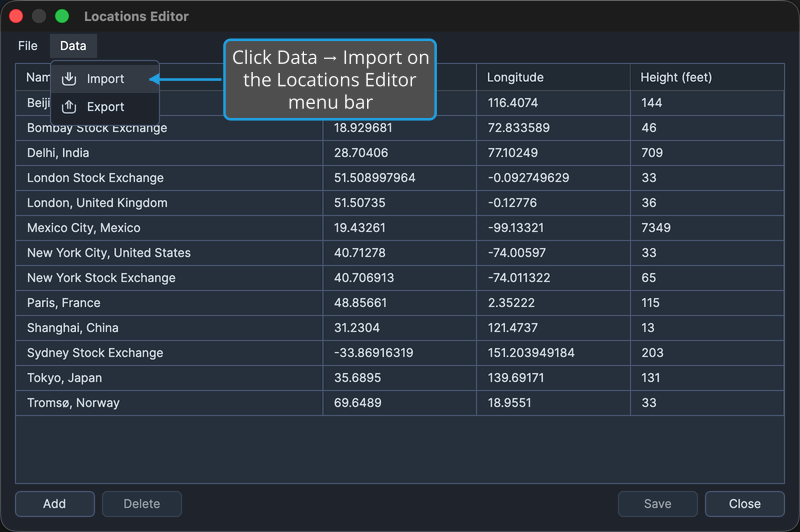The image size is (800, 532).
Task: Select New York City, United States cell
Action: click(x=169, y=253)
